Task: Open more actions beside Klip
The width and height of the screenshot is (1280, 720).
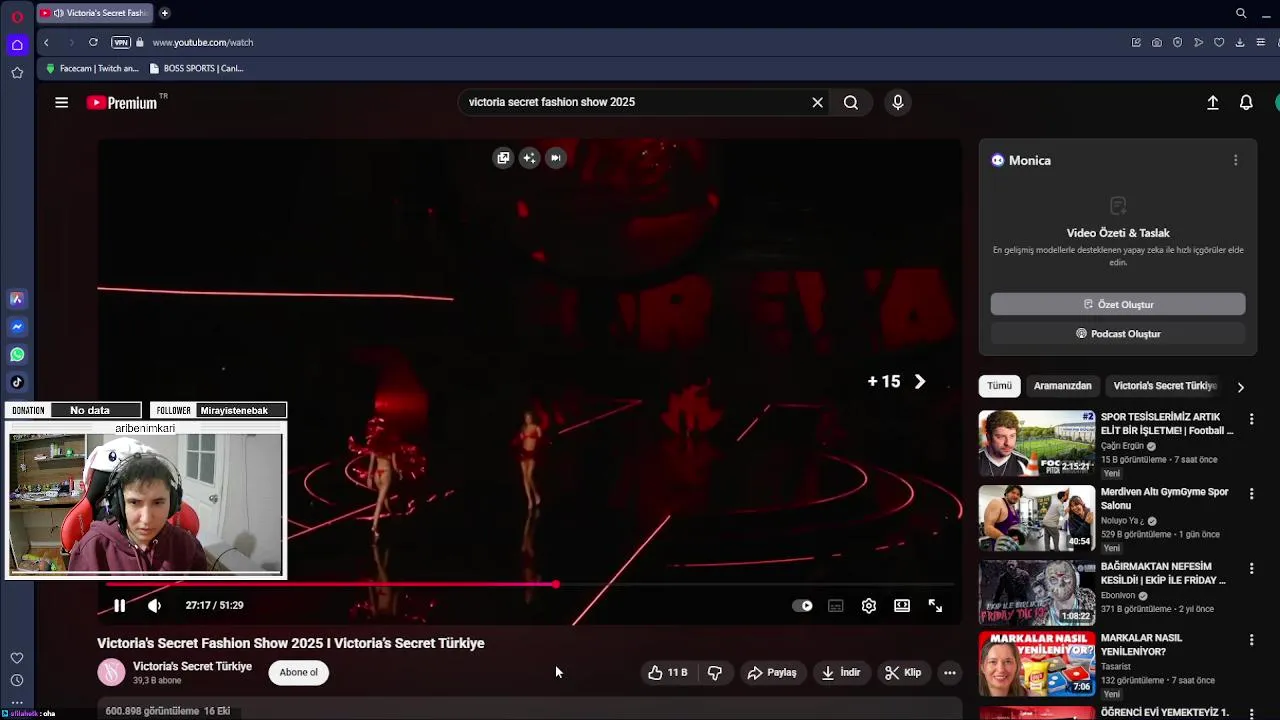Action: 950,672
